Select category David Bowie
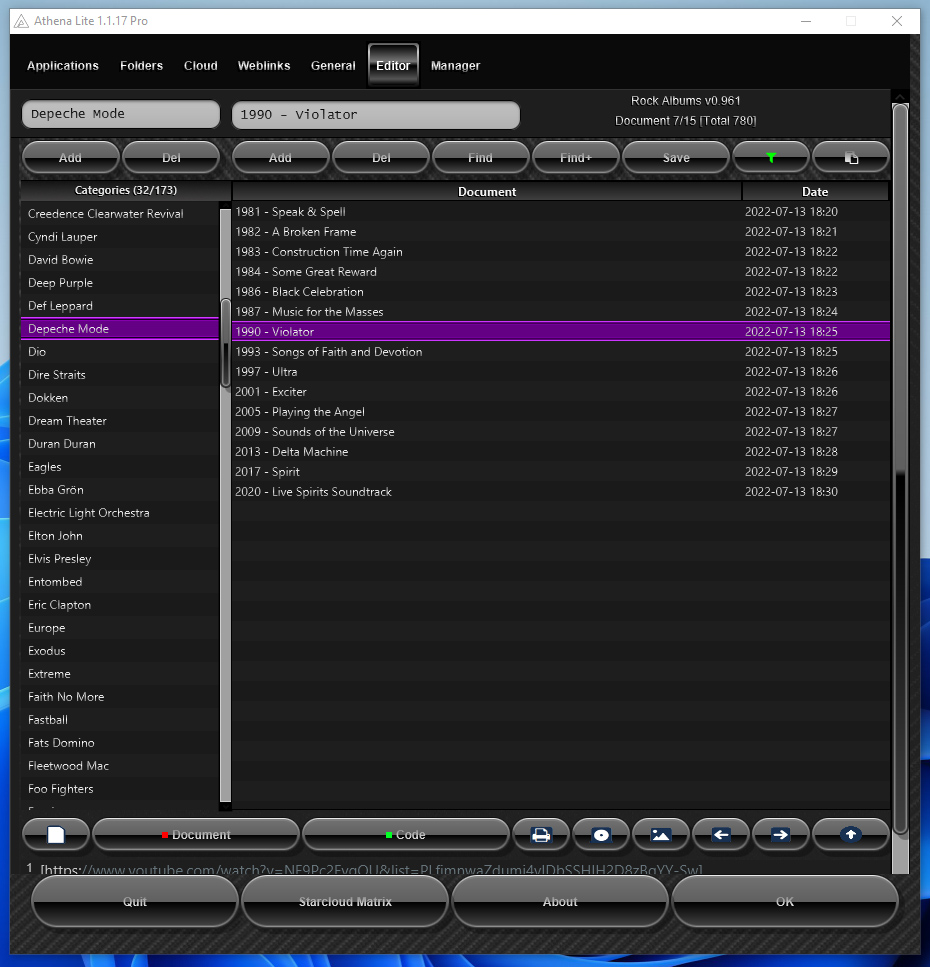The width and height of the screenshot is (930, 967). (x=120, y=260)
